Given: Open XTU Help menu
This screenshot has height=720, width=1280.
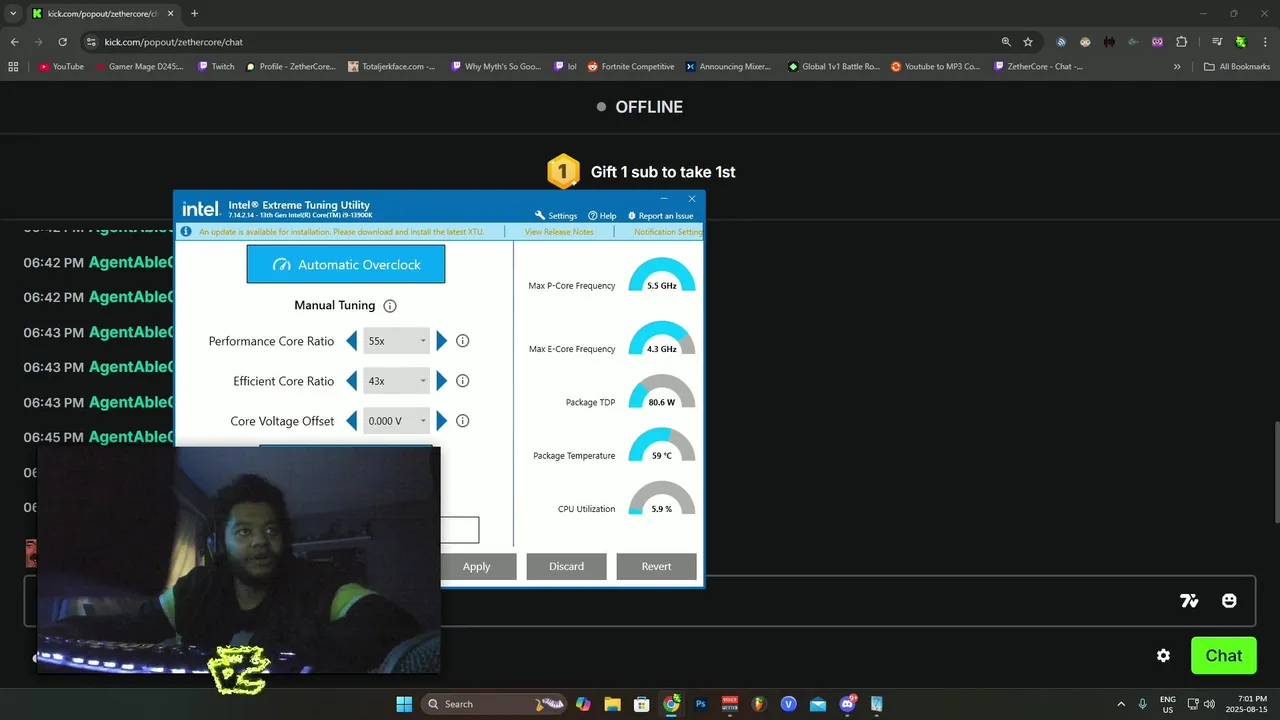Looking at the screenshot, I should (602, 216).
